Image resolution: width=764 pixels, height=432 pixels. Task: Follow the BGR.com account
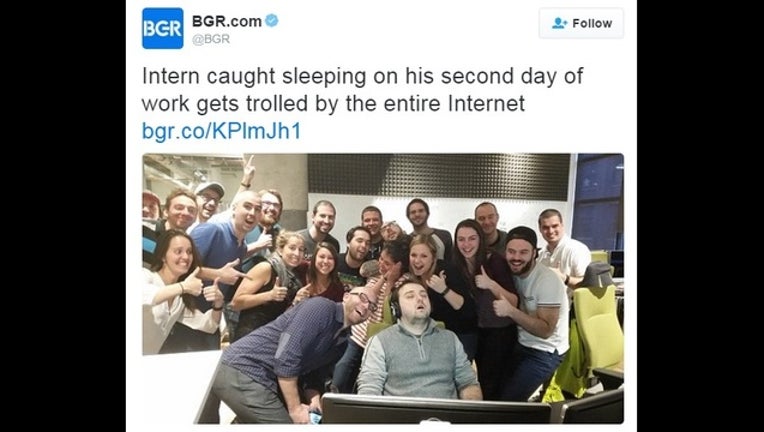coord(581,23)
